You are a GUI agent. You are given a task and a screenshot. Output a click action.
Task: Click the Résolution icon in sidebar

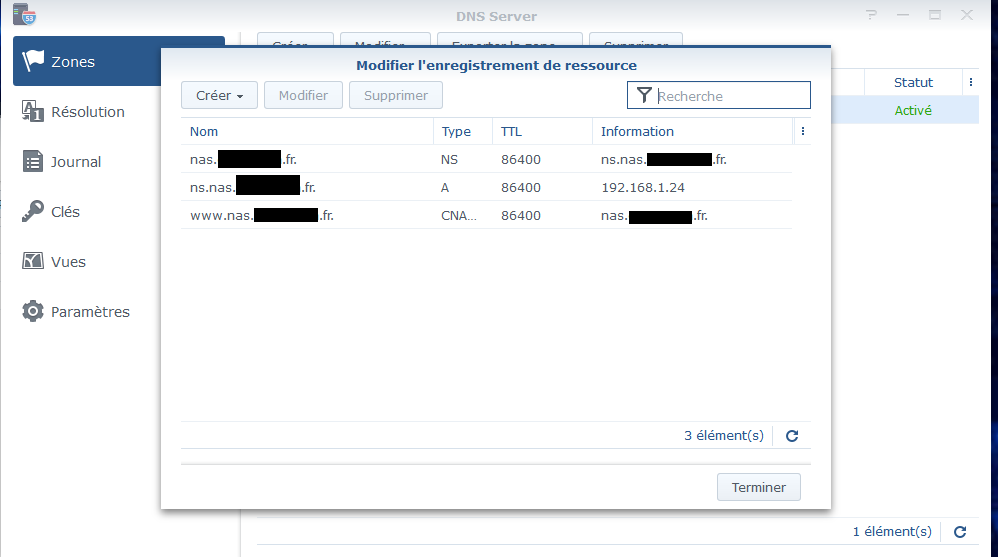tap(33, 111)
